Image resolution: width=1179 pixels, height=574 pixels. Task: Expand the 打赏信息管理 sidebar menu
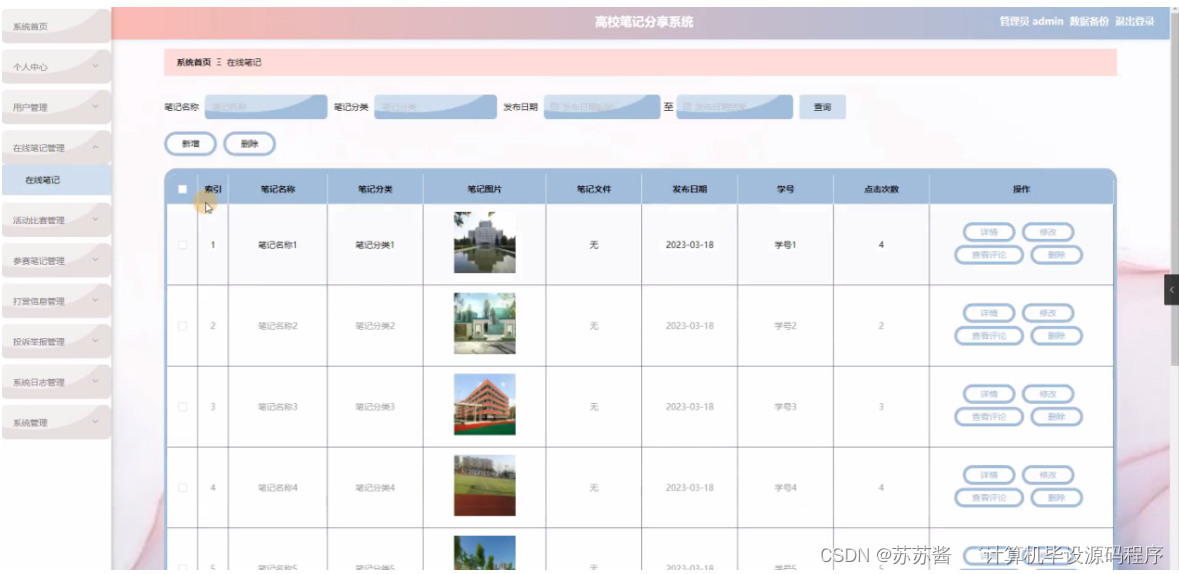(x=56, y=301)
